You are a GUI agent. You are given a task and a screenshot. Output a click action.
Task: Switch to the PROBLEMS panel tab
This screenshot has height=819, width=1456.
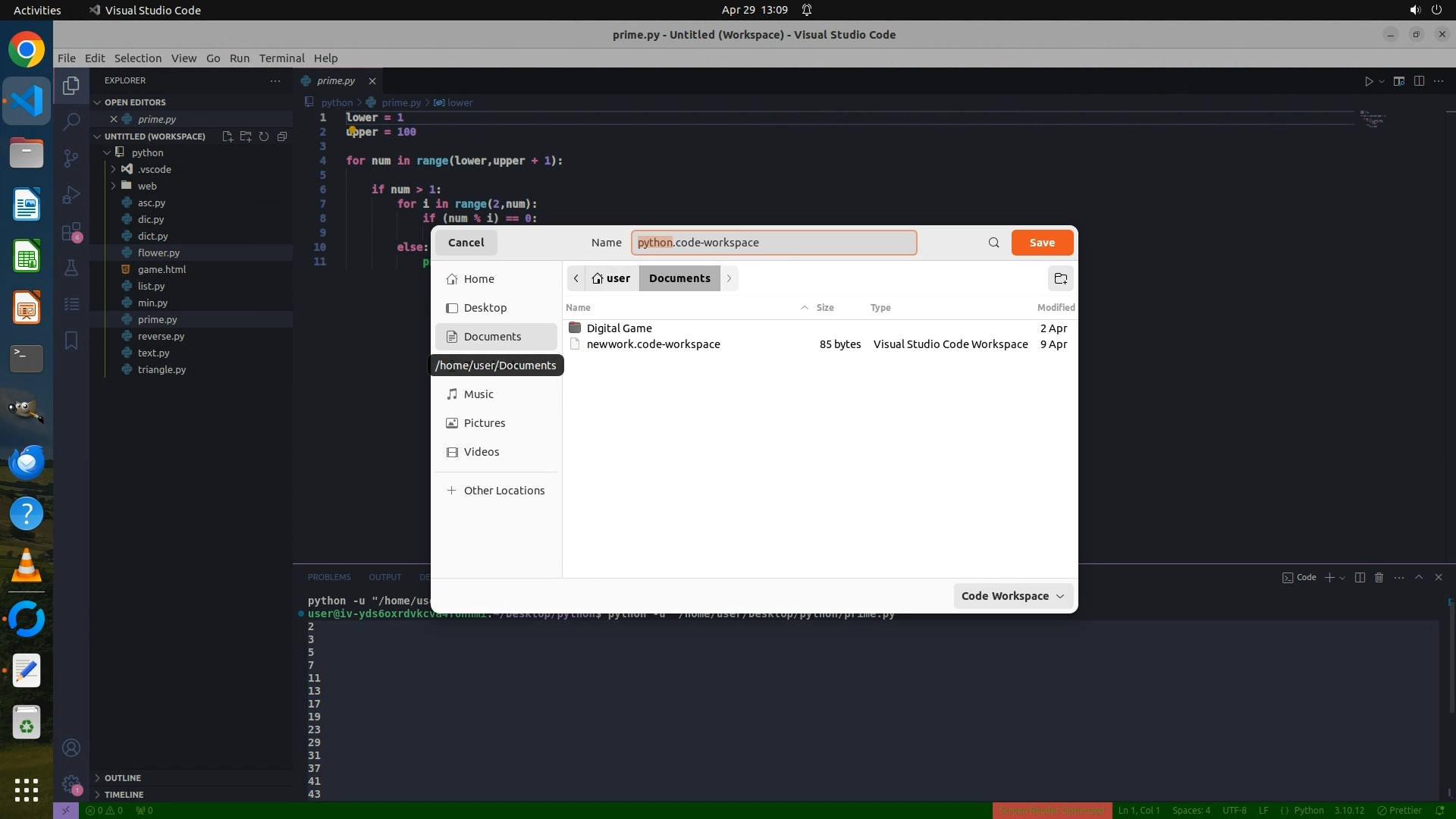[x=329, y=578]
